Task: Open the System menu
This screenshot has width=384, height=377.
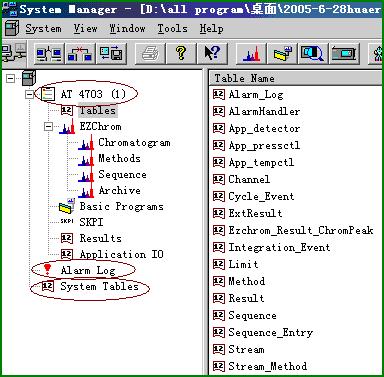Action: 43,29
